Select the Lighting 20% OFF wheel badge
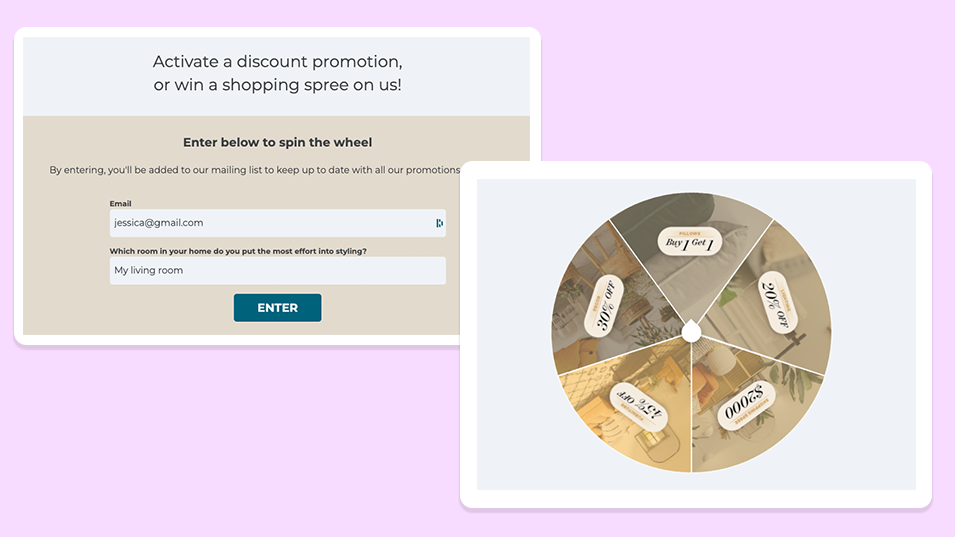Image resolution: width=955 pixels, height=537 pixels. tap(775, 302)
